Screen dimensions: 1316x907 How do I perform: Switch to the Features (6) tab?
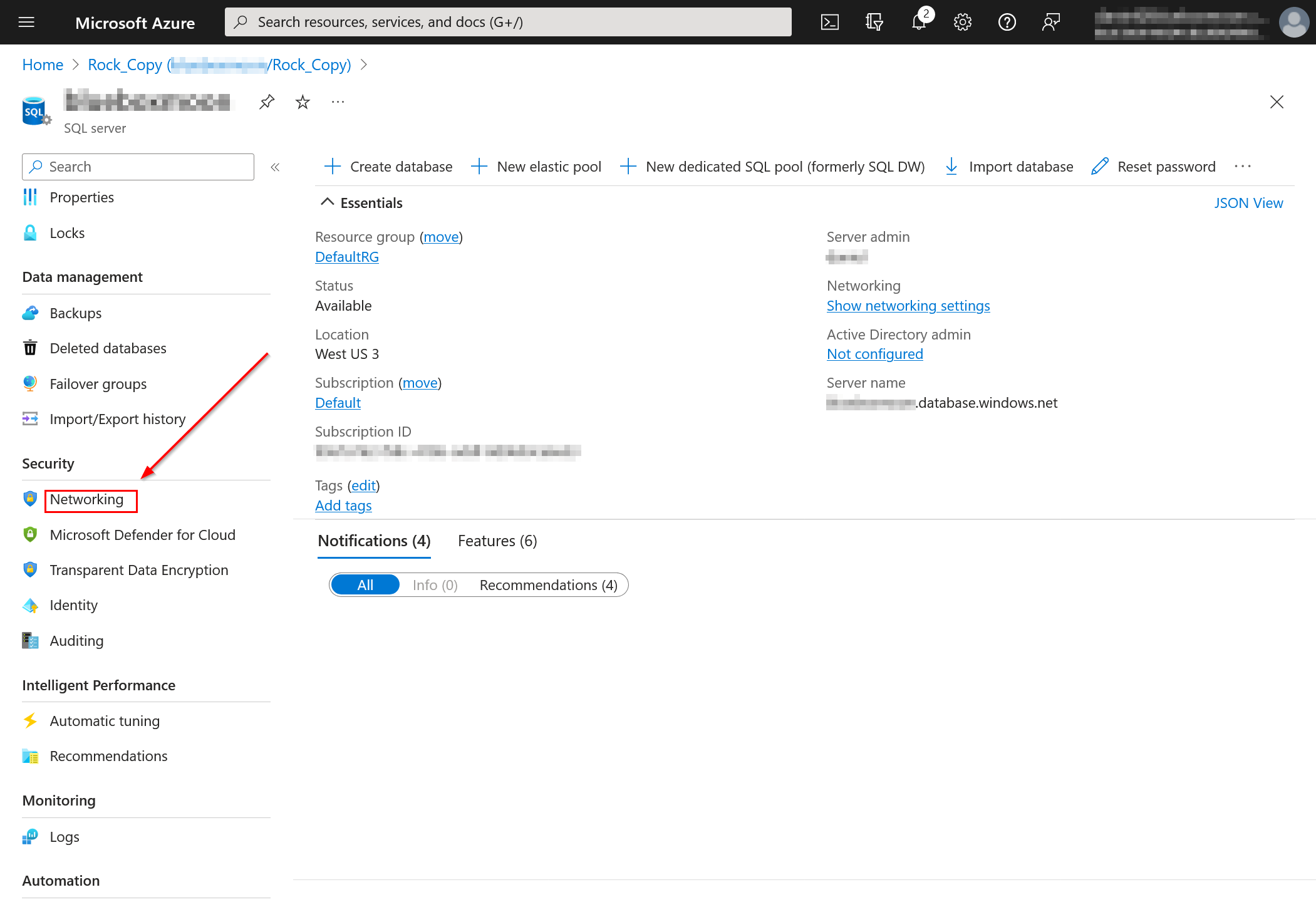497,541
